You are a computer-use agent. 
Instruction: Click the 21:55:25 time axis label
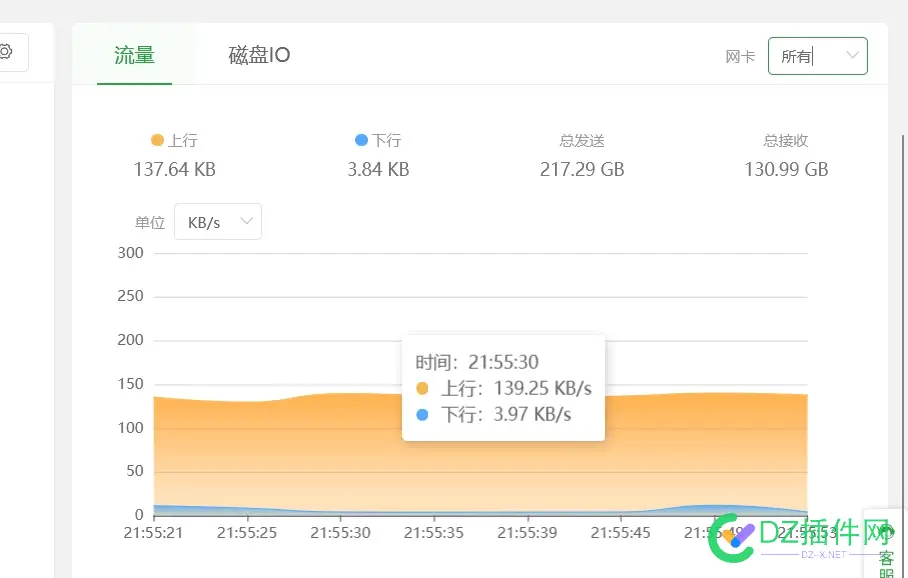pyautogui.click(x=247, y=533)
